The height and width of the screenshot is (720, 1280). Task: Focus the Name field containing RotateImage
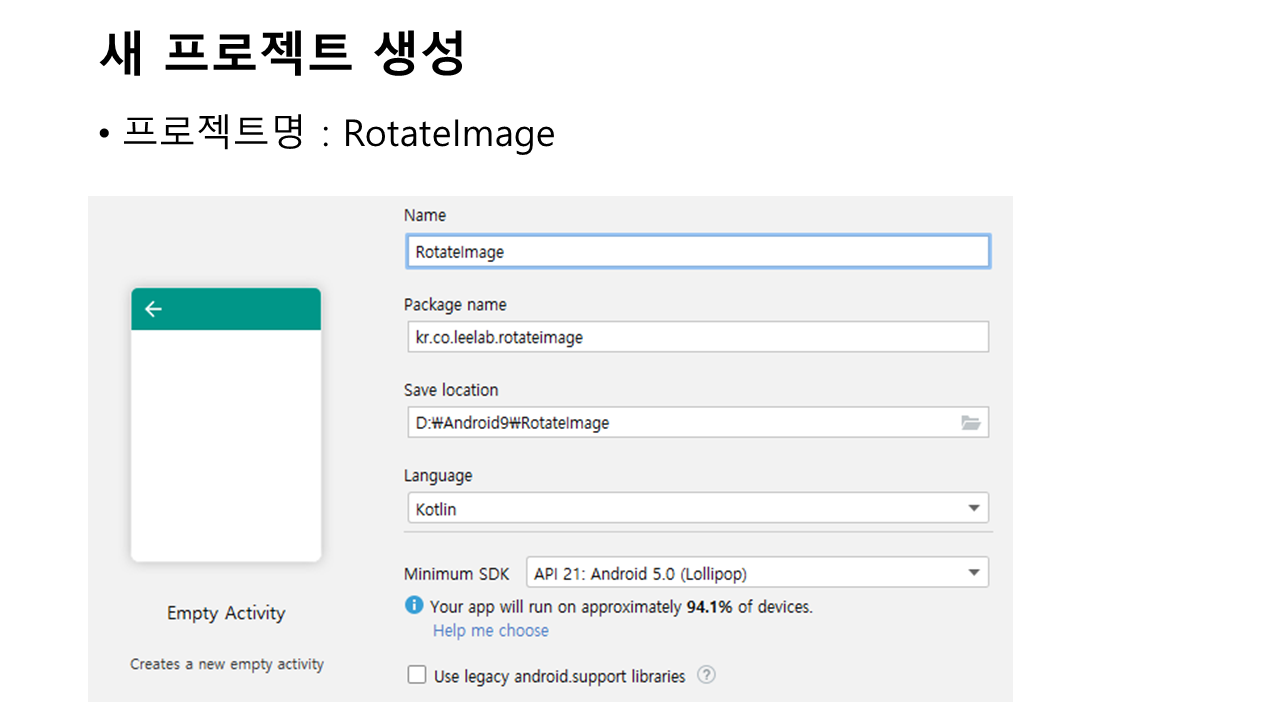(x=697, y=252)
